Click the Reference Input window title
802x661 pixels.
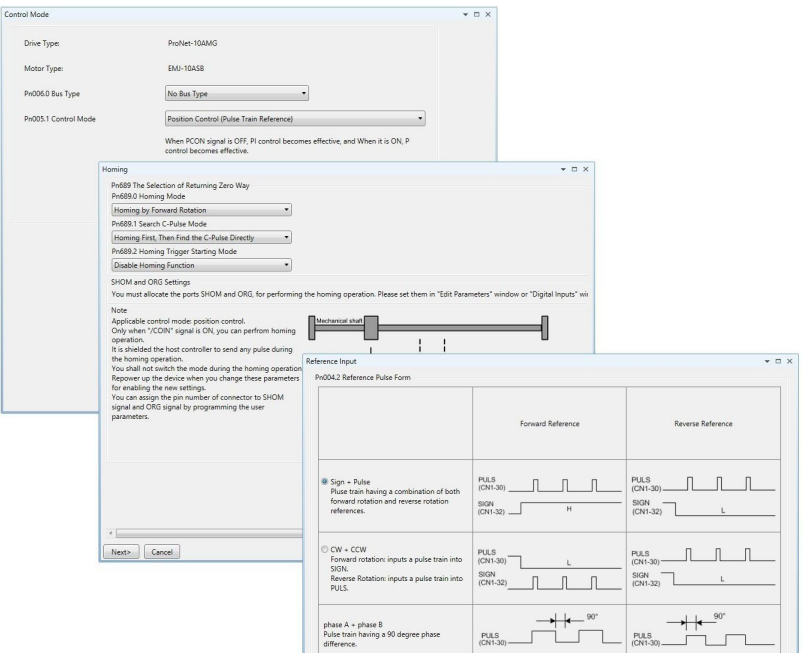[x=331, y=361]
